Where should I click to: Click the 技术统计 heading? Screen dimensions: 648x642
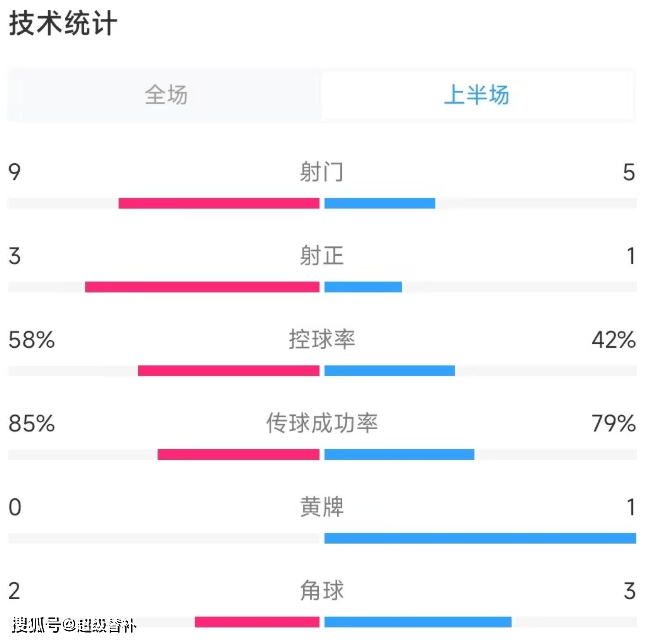pyautogui.click(x=63, y=23)
